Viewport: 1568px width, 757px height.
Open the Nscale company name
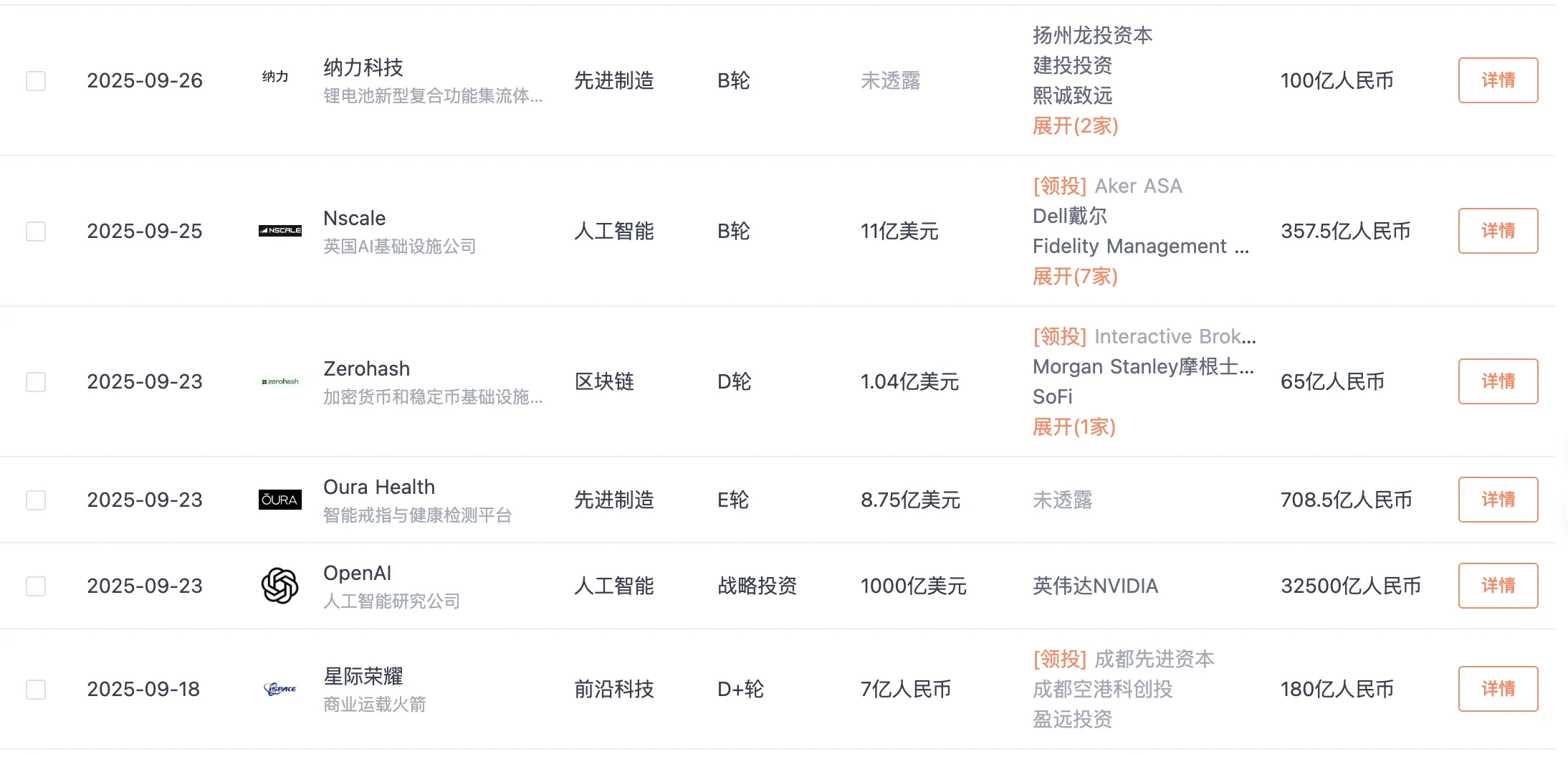coord(355,218)
